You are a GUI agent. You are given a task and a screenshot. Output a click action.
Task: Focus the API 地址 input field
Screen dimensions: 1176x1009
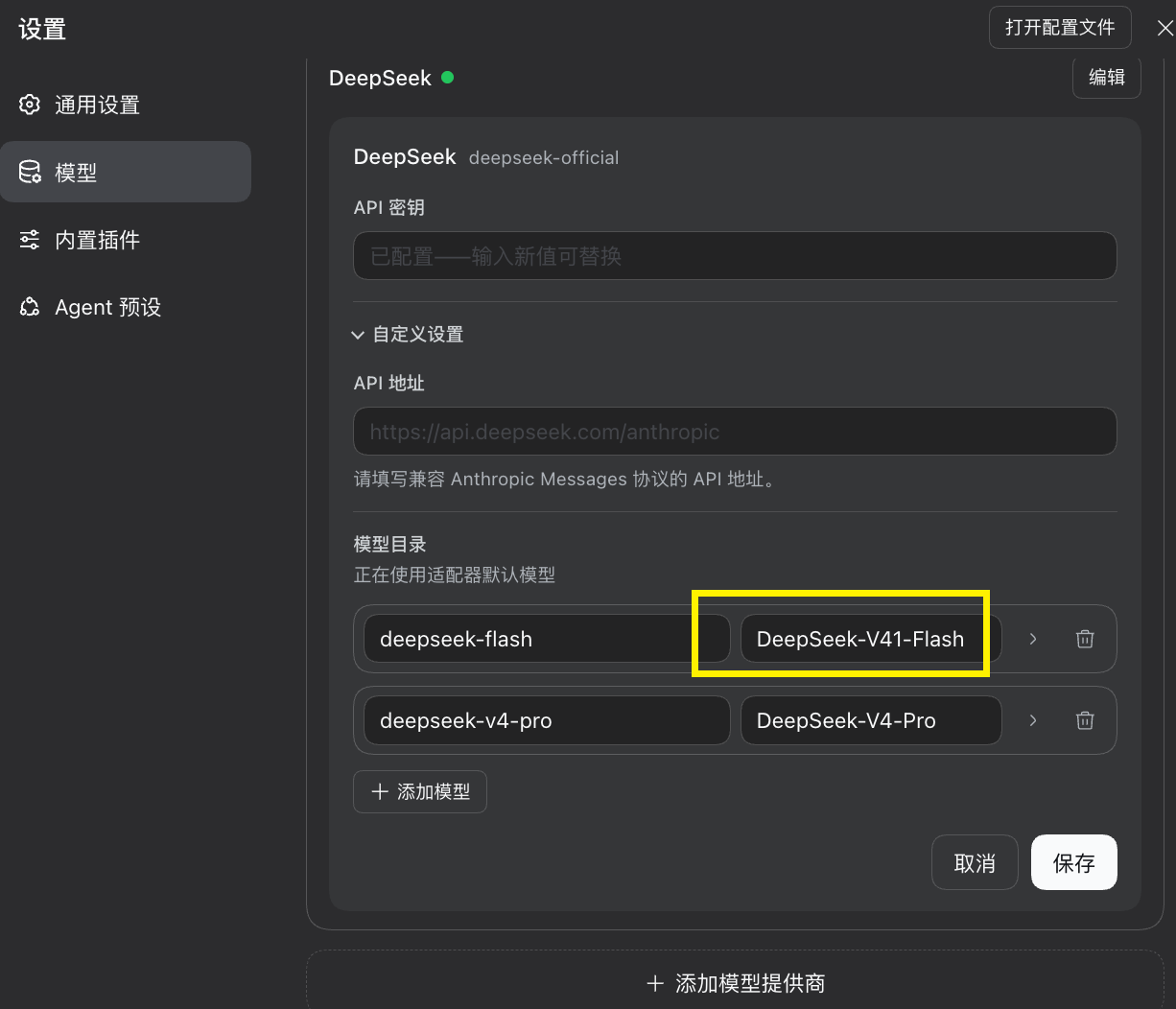pyautogui.click(x=735, y=432)
